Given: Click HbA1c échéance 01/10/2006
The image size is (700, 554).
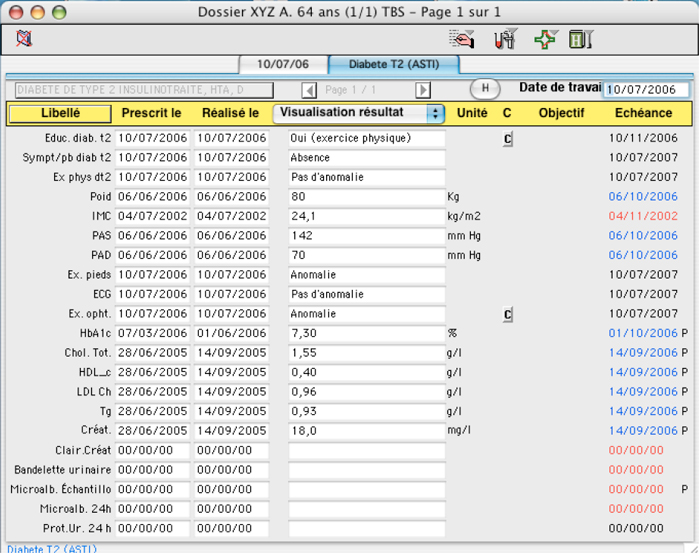Looking at the screenshot, I should [x=643, y=333].
